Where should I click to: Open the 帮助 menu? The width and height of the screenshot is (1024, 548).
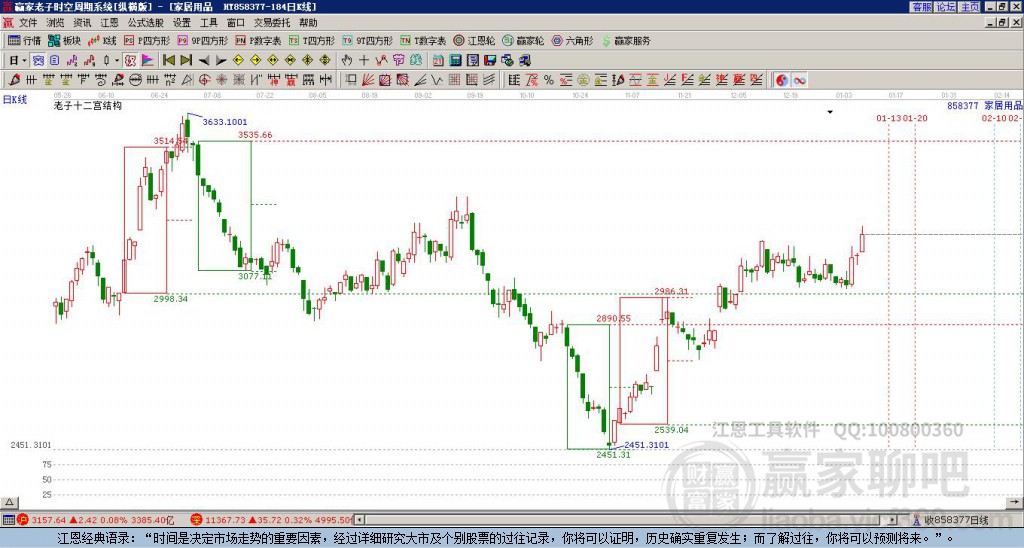(308, 23)
